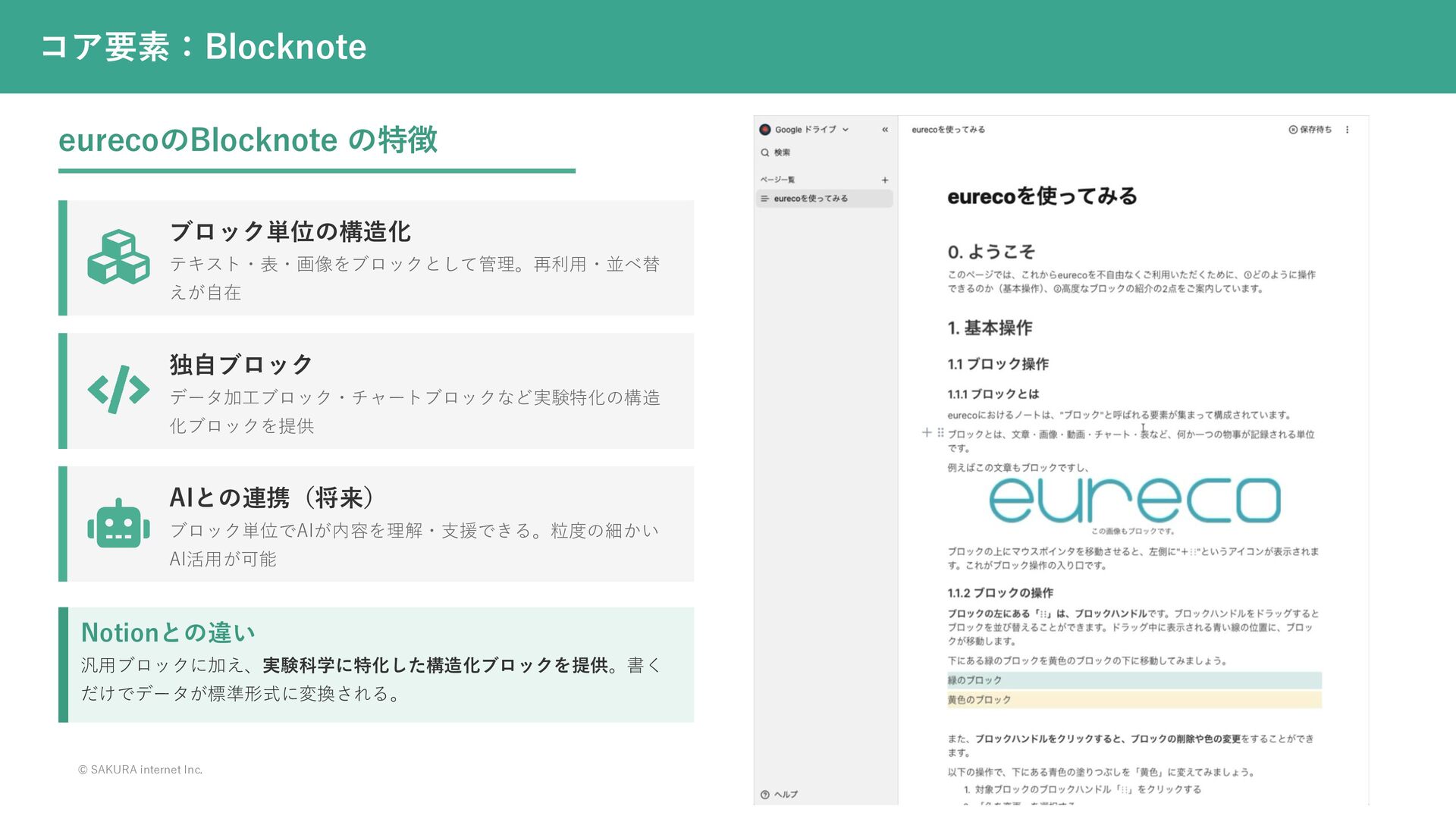Click the add block plus icon
The image size is (1456, 819).
(926, 433)
